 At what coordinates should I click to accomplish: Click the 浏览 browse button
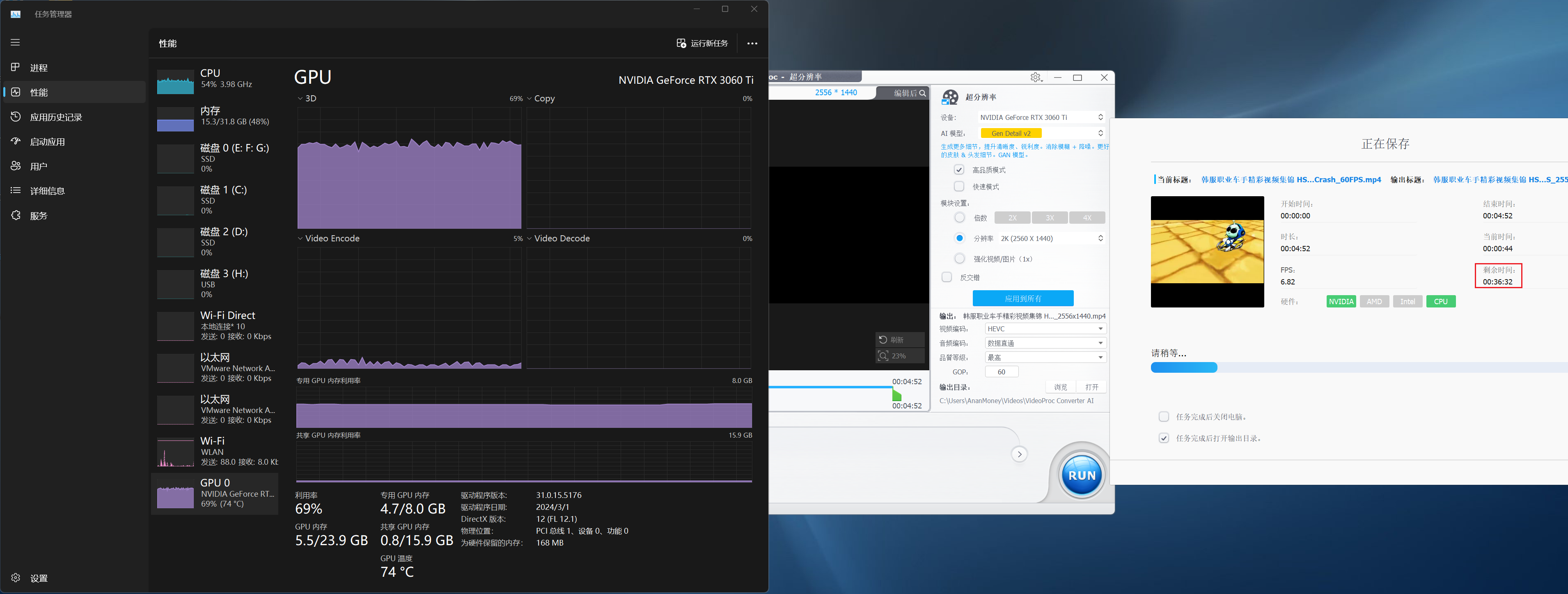tap(1060, 387)
